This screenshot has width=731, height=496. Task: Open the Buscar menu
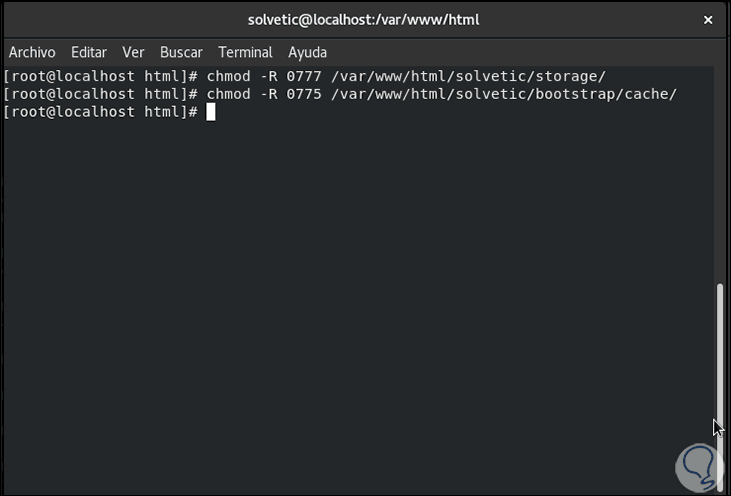point(181,52)
